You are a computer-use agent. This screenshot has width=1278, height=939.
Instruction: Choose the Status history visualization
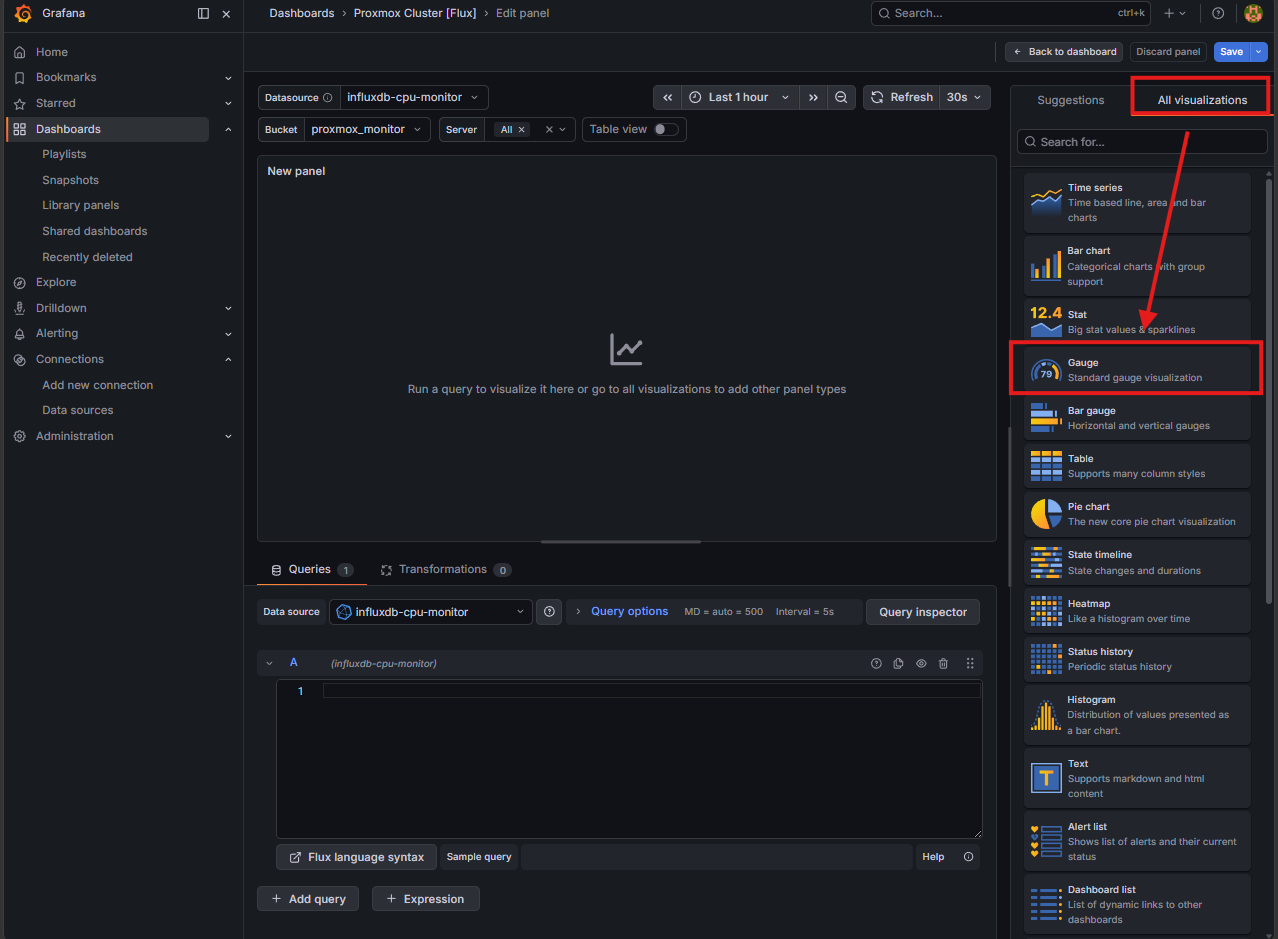coord(1137,659)
